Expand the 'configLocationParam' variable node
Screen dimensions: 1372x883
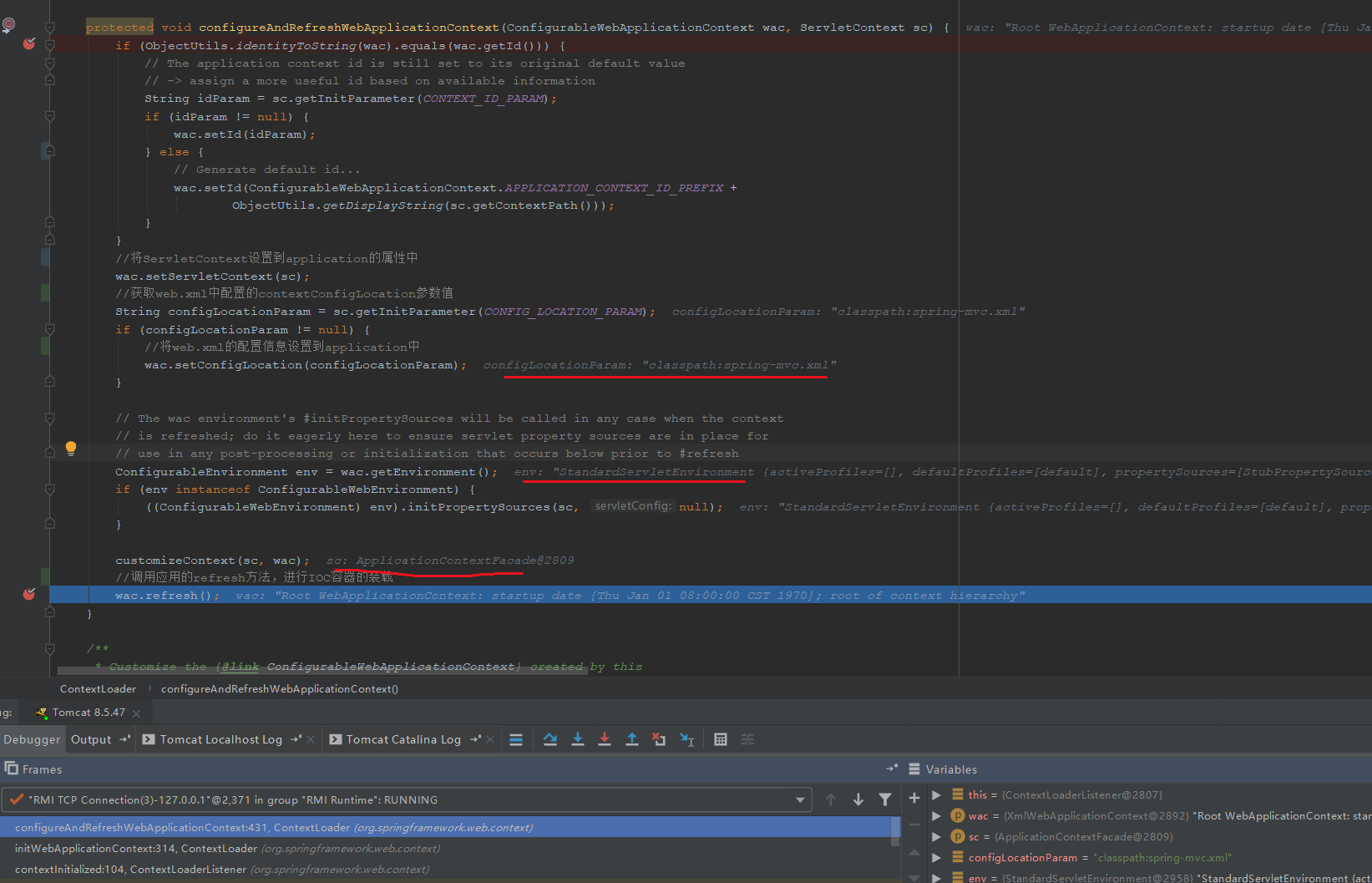click(936, 858)
